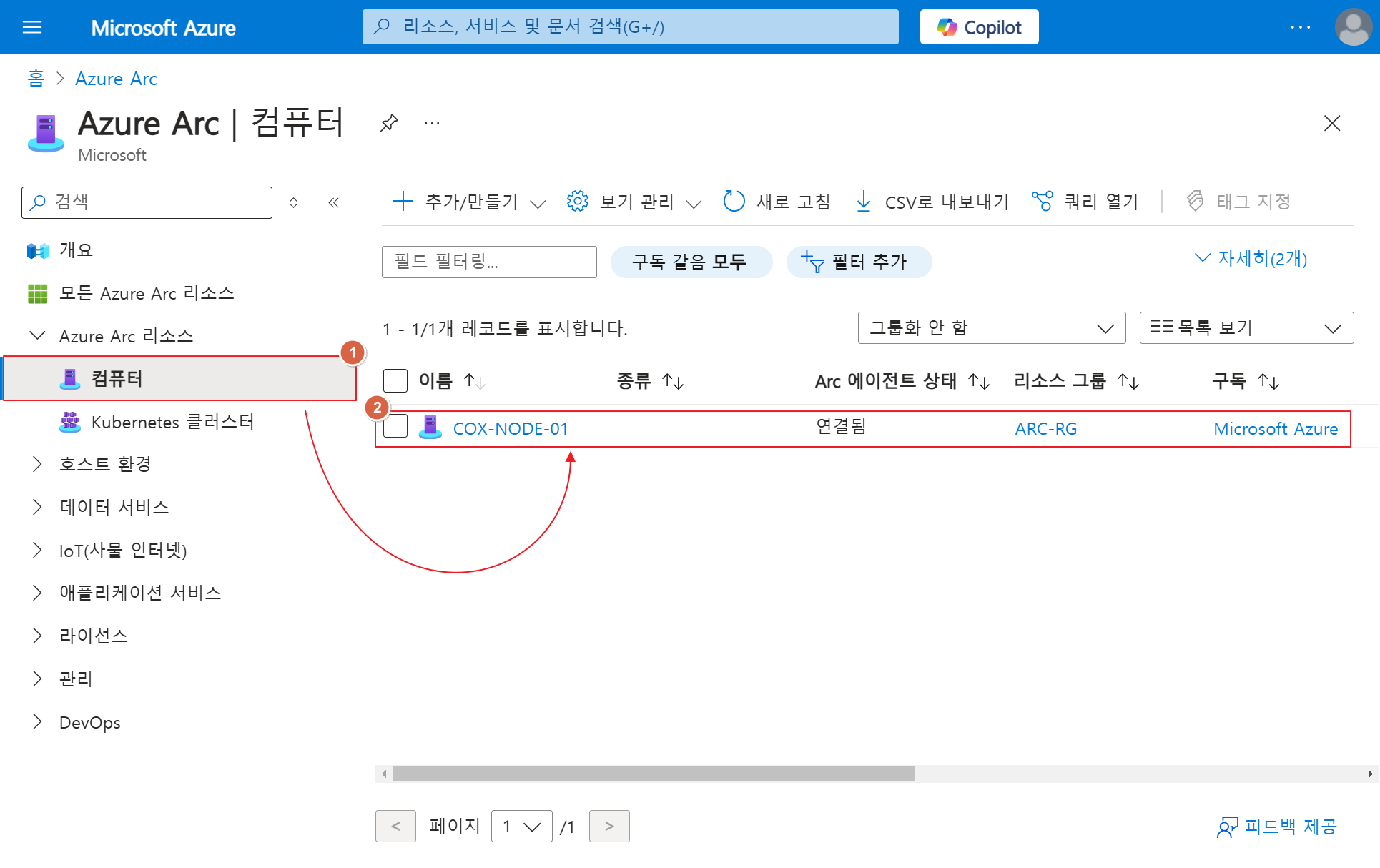
Task: Select all rows with header checkbox
Action: [x=395, y=380]
